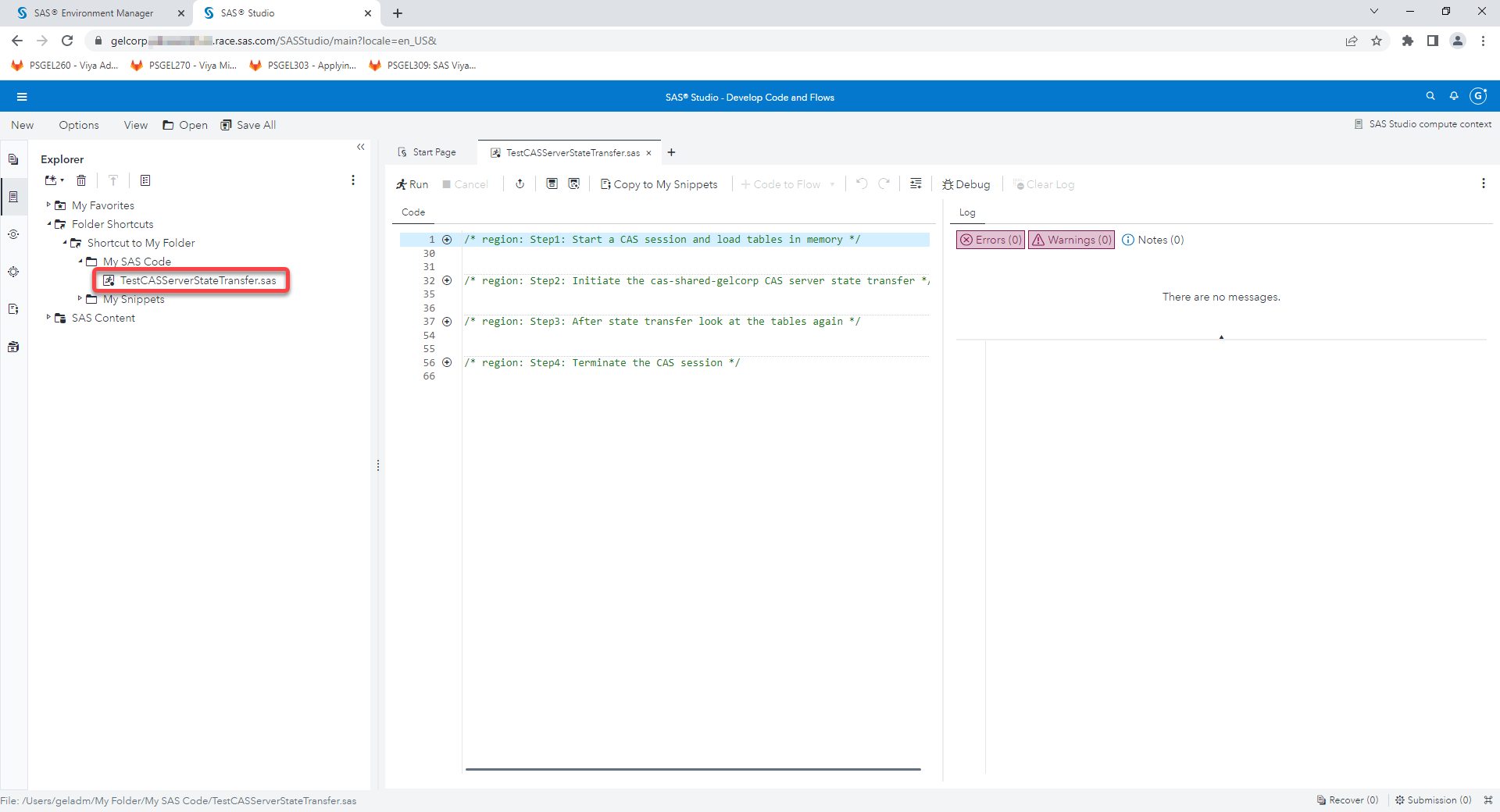Click the Save As icon in the code toolbar
The height and width of the screenshot is (812, 1500).
tap(574, 183)
